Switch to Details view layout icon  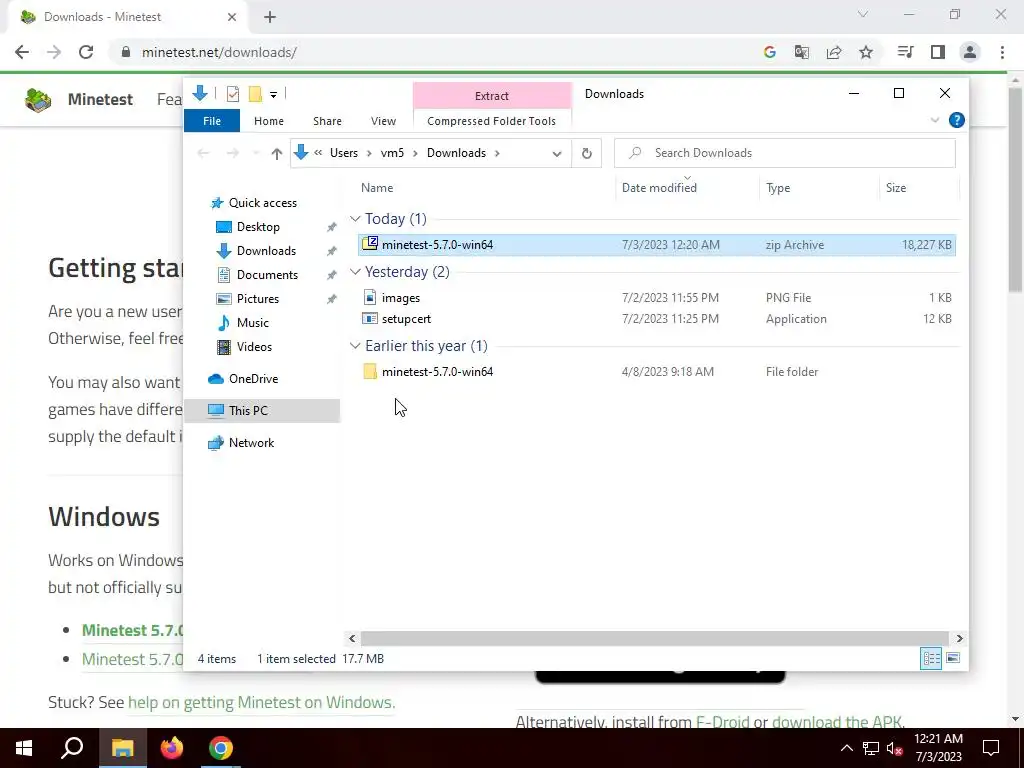931,658
